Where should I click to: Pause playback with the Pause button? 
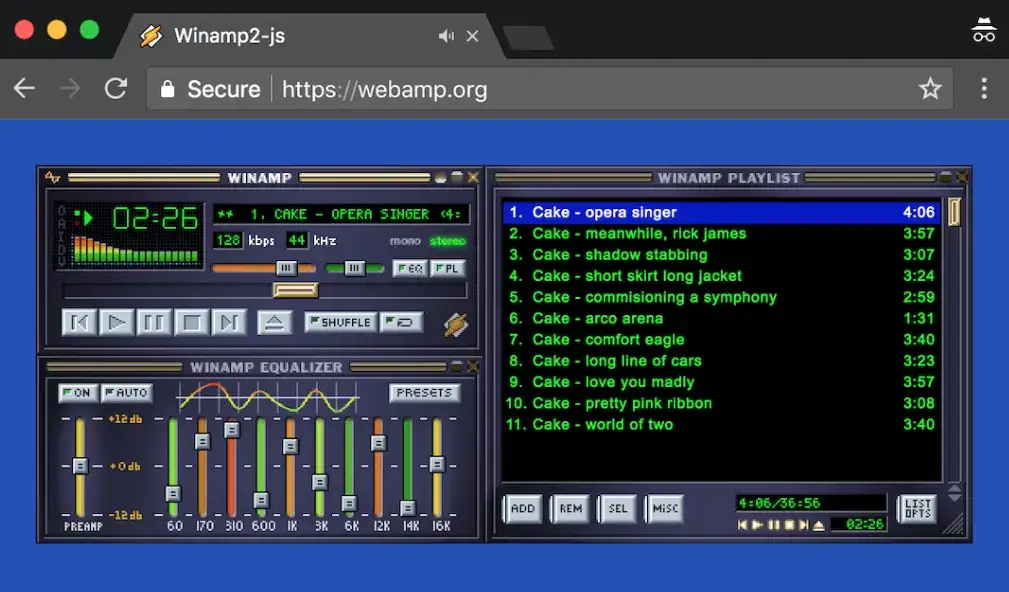pos(154,323)
